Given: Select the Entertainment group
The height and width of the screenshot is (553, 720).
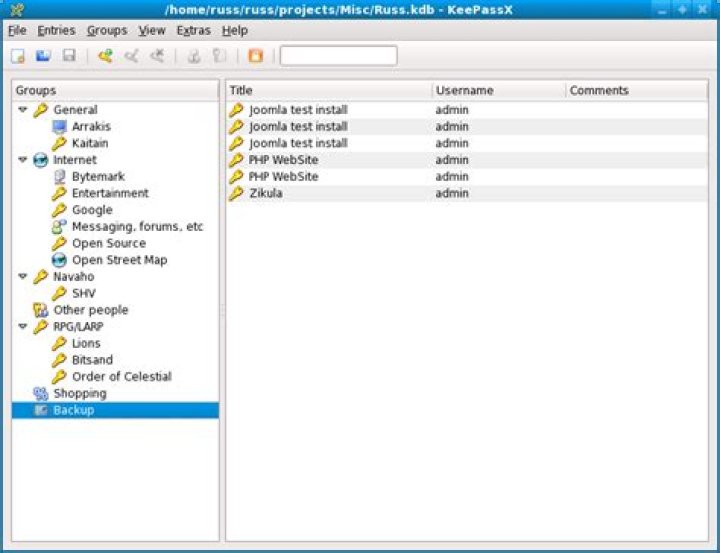Looking at the screenshot, I should 110,193.
